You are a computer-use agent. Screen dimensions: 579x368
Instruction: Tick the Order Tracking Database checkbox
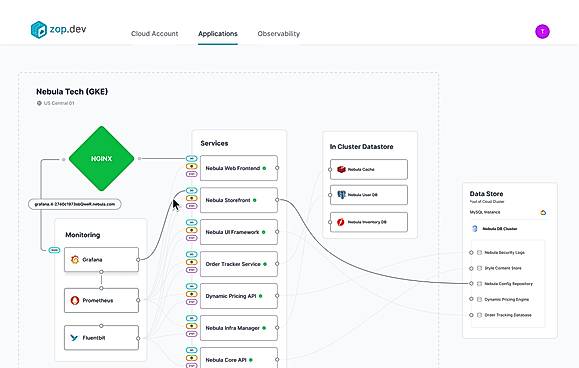click(479, 315)
